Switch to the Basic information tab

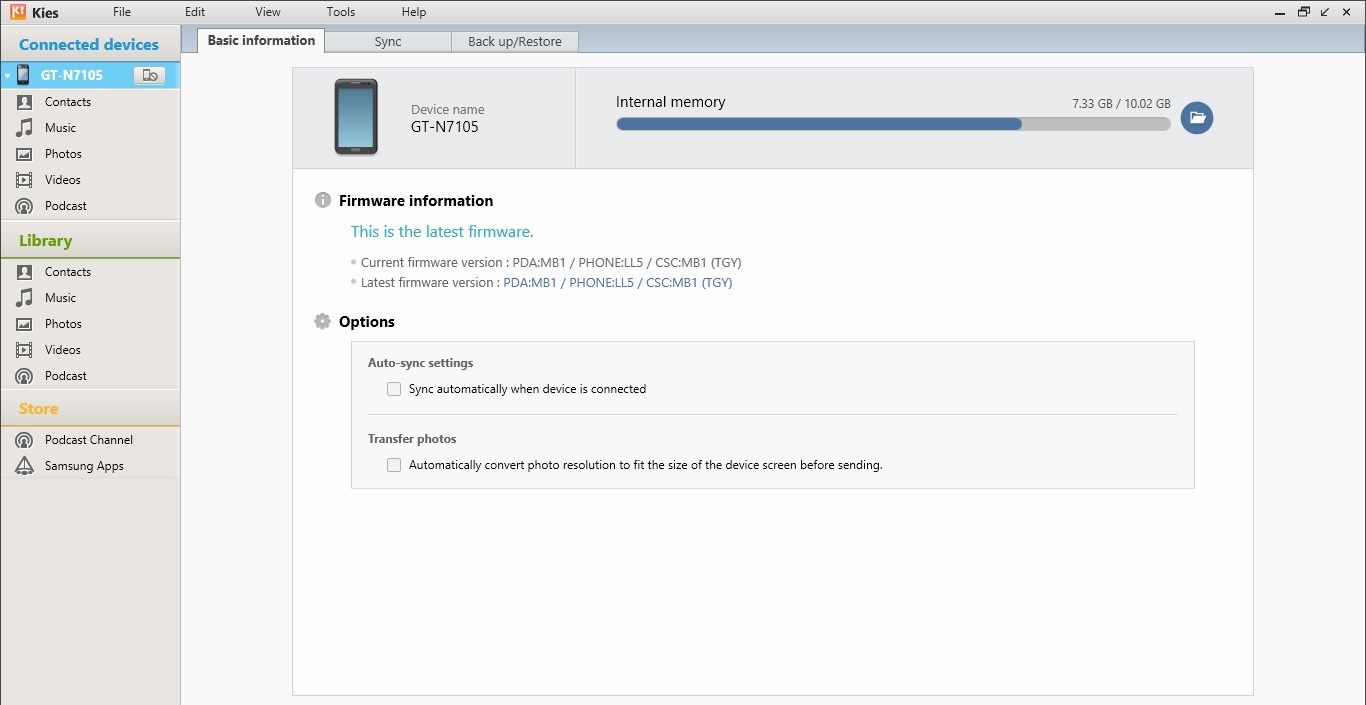pos(261,40)
